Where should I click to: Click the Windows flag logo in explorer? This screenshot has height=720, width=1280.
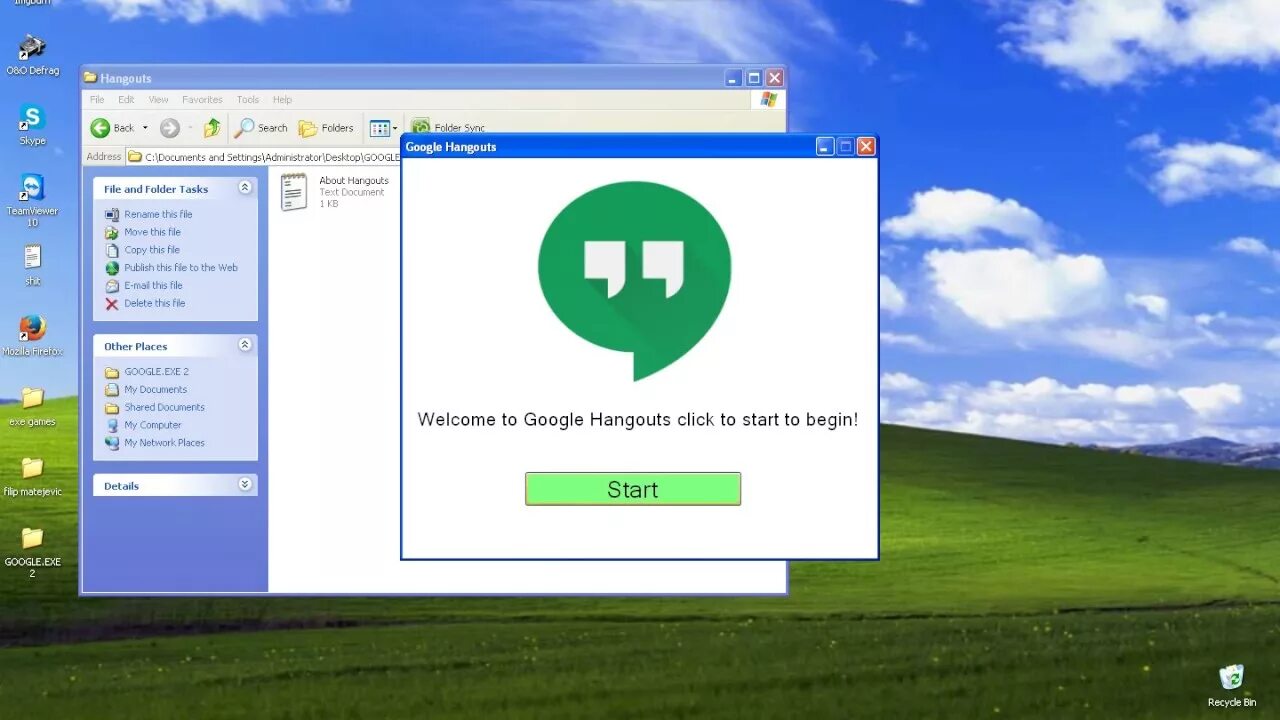[768, 100]
